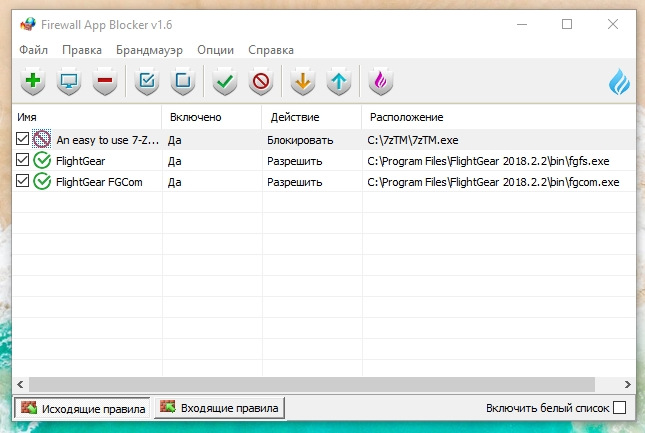
Task: Uncheck the An easy to use 7-Z... rule
Action: 22,139
